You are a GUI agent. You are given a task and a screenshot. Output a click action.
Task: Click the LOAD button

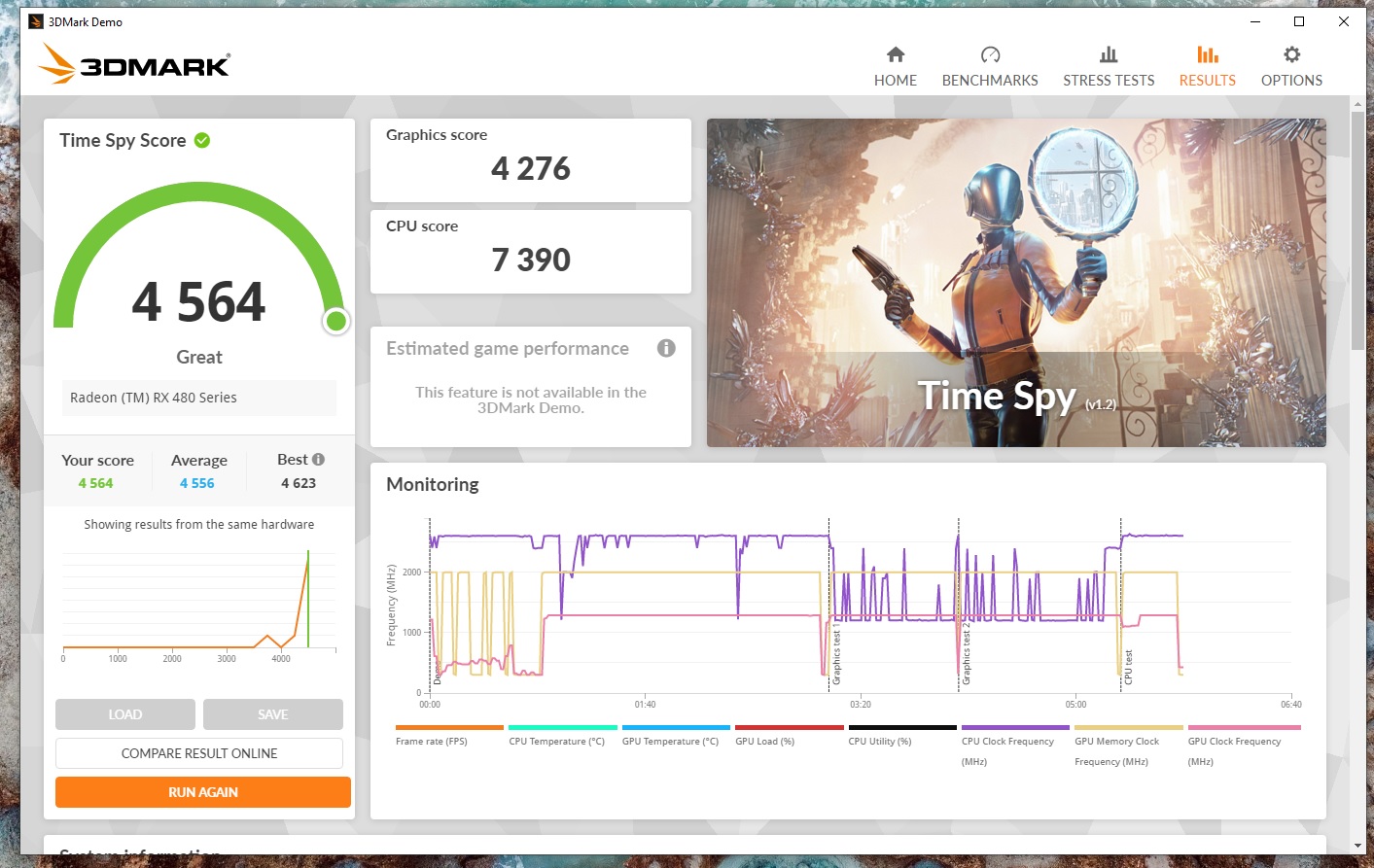(x=125, y=714)
